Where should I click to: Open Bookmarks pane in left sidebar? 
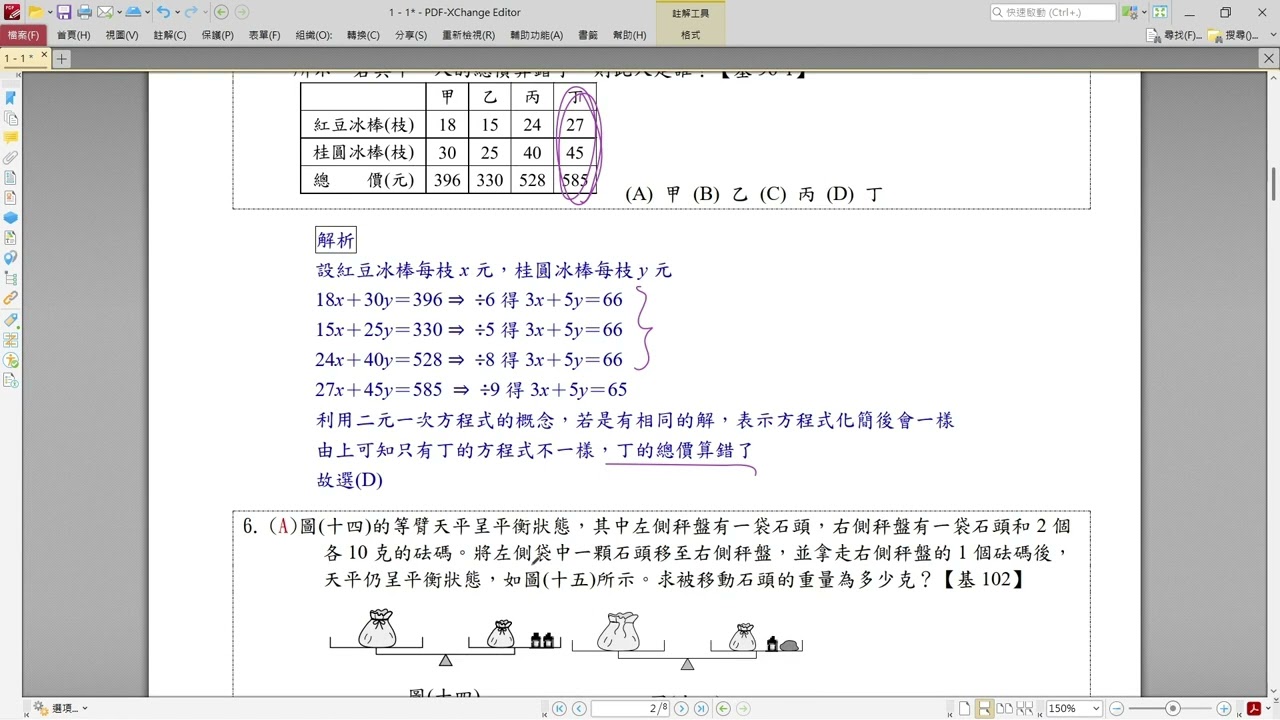click(10, 98)
